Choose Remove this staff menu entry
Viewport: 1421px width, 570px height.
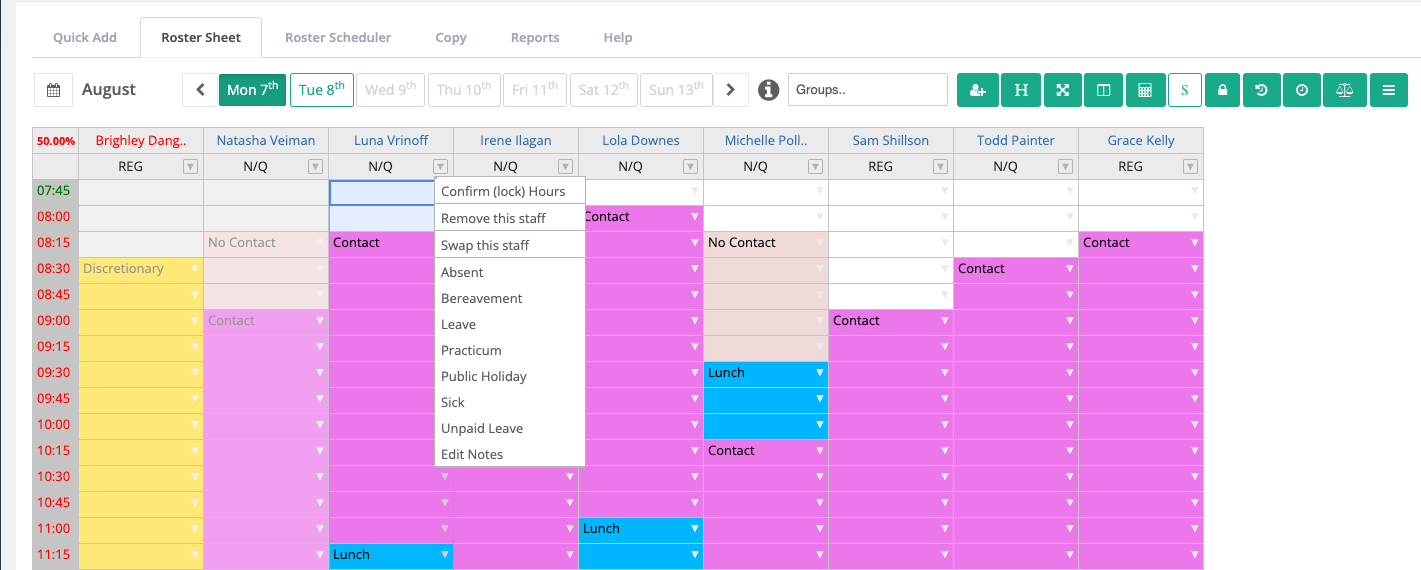coord(510,218)
